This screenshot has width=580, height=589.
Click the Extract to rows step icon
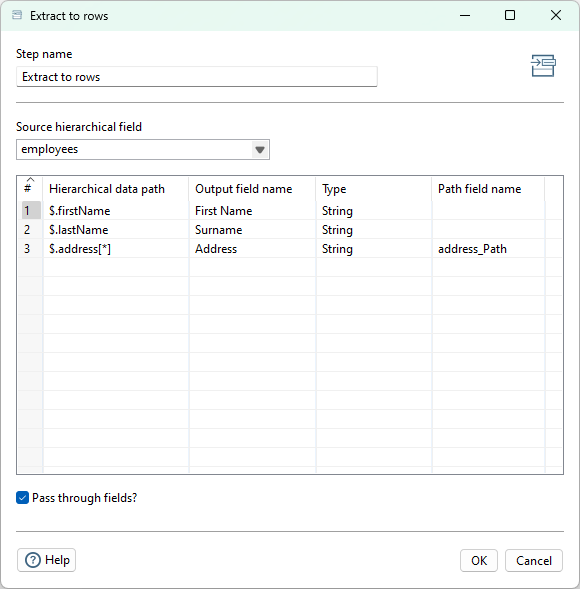(x=543, y=66)
